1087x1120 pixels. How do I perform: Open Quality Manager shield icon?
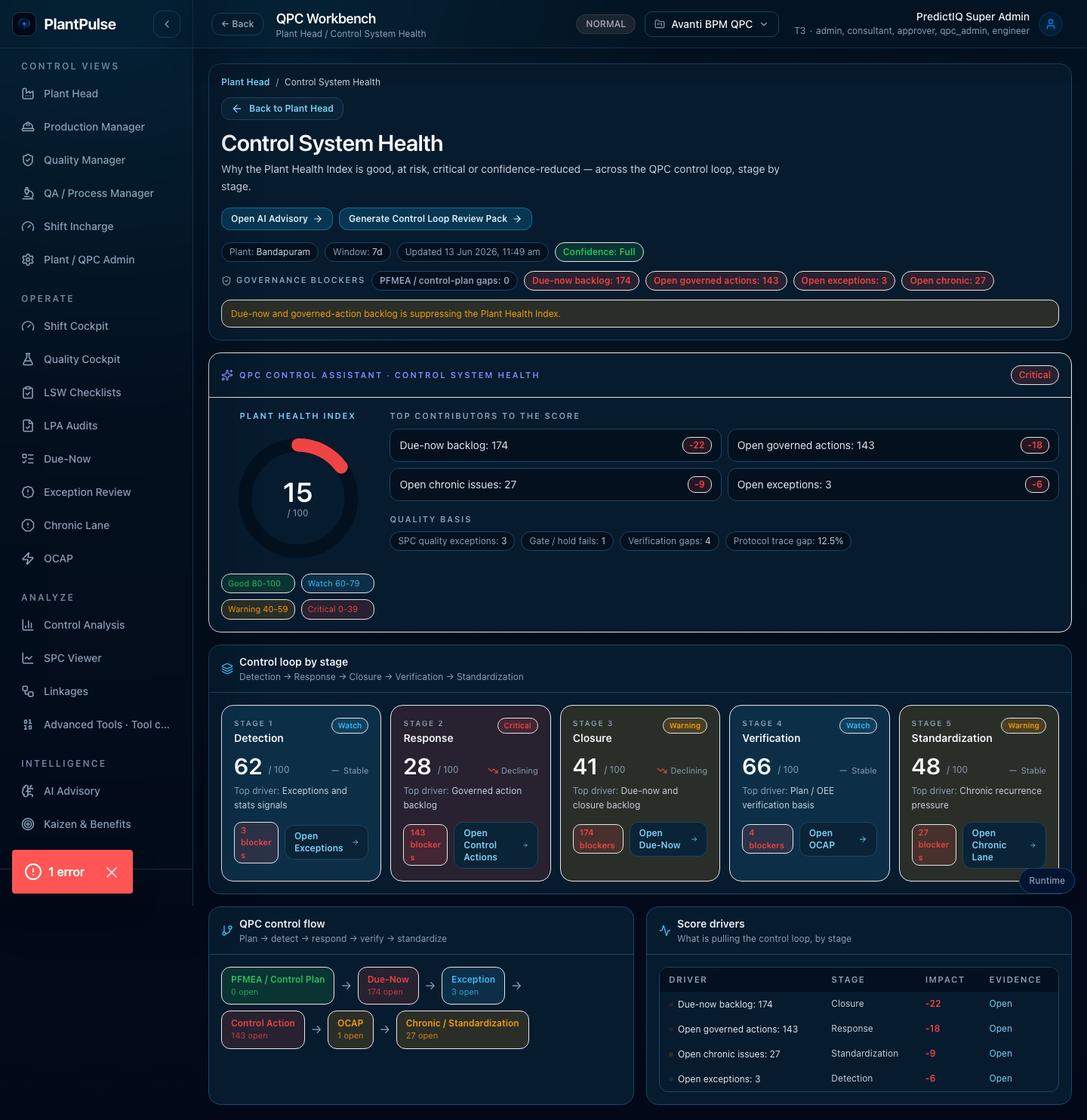click(x=28, y=160)
